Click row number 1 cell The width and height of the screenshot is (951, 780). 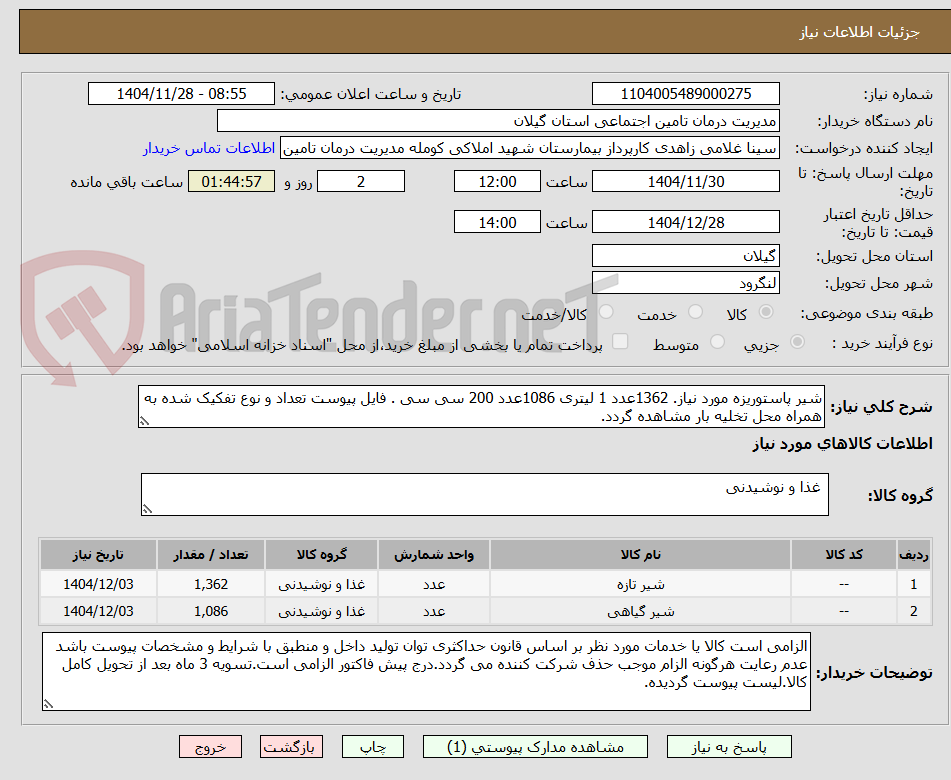click(x=913, y=584)
